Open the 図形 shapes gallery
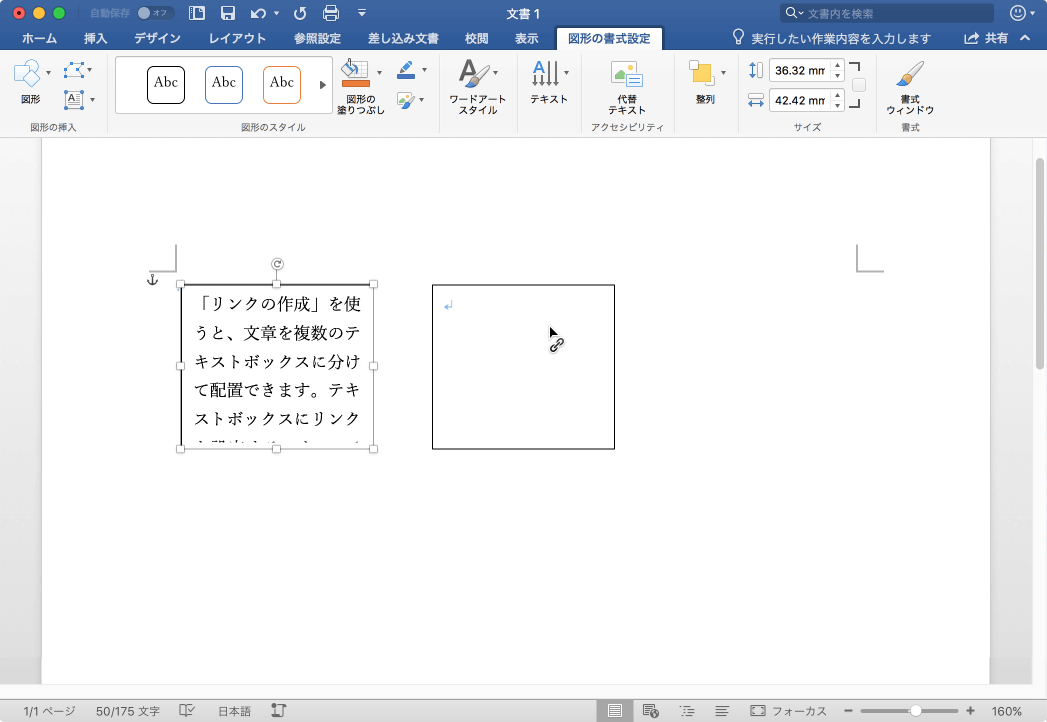 [31, 81]
